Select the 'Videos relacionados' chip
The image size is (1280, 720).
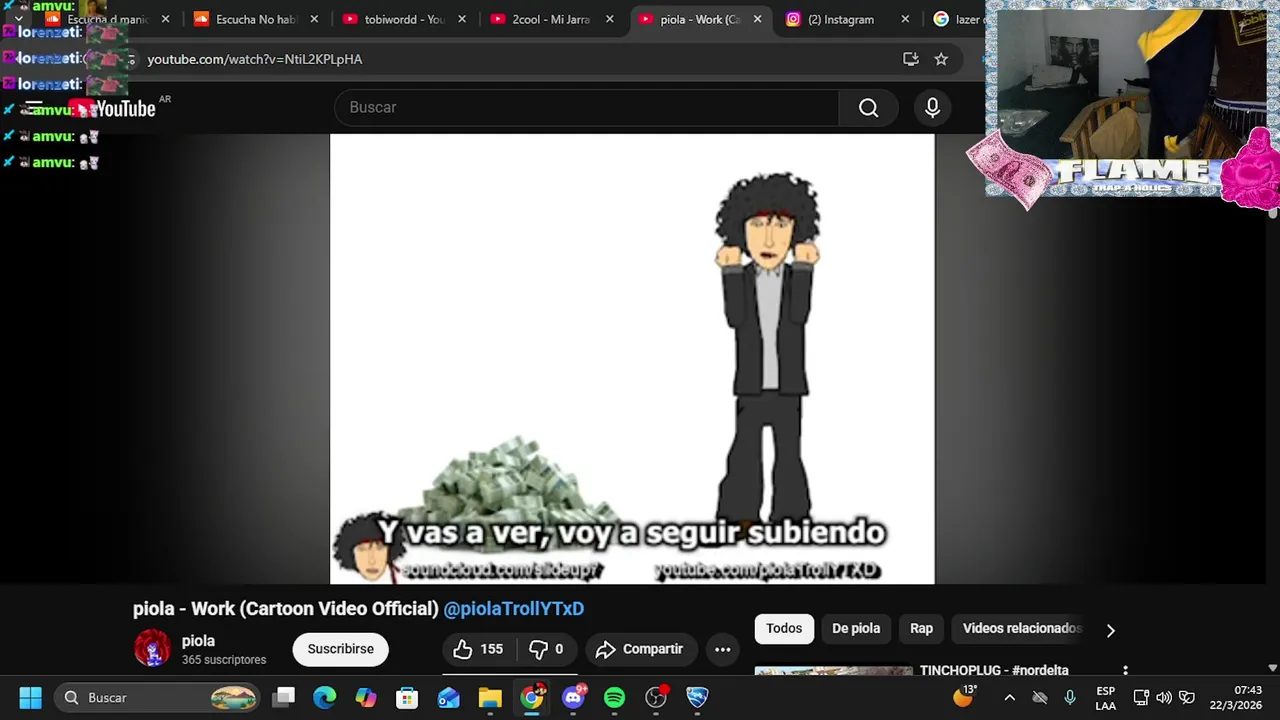click(1022, 628)
